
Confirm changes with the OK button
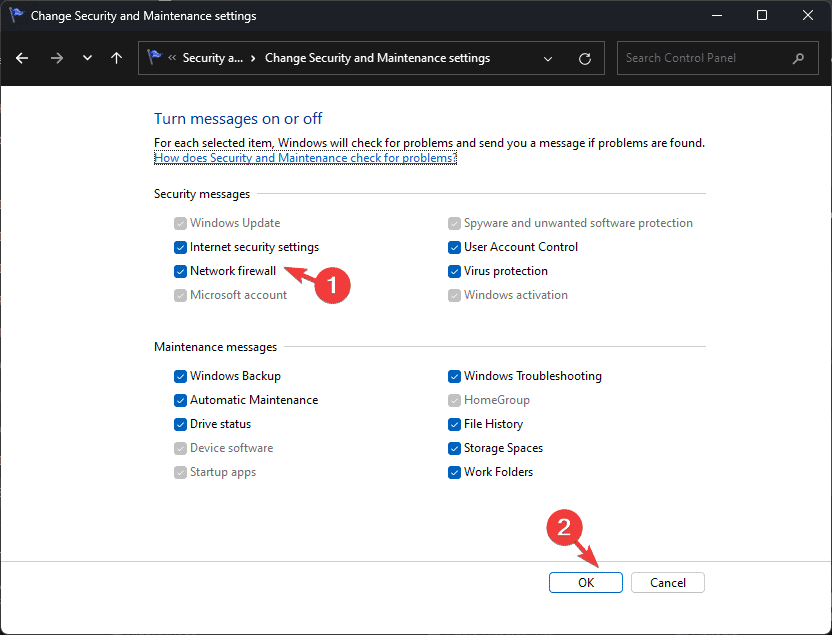(x=586, y=582)
